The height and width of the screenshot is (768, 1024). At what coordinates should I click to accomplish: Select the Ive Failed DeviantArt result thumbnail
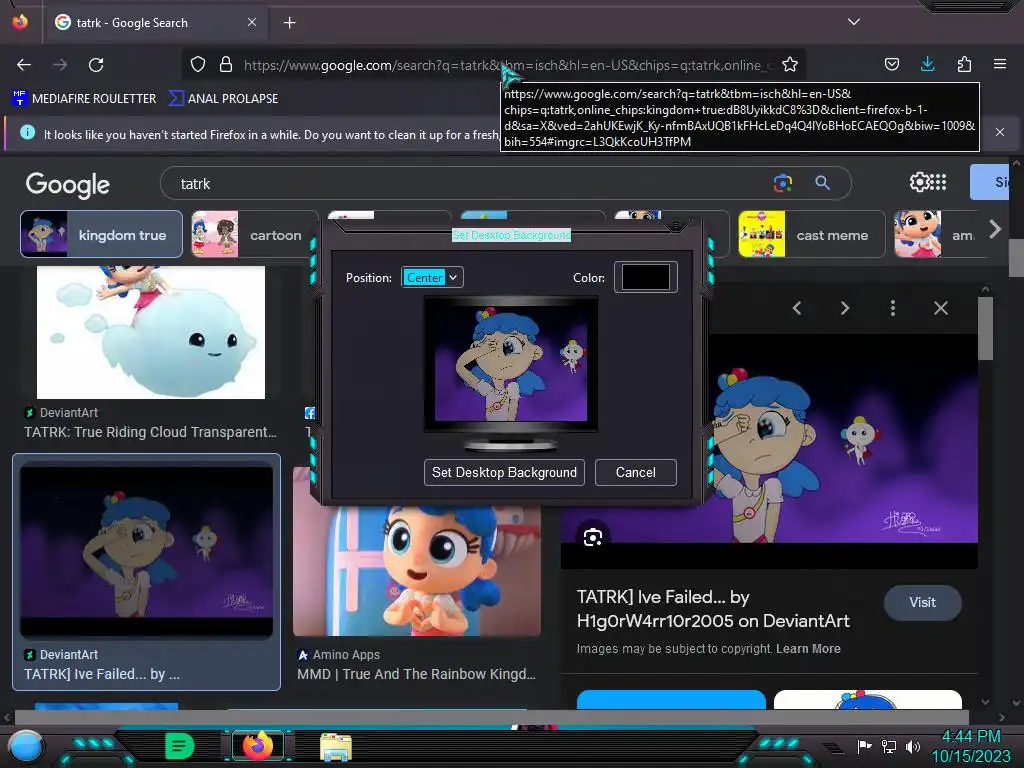[146, 552]
